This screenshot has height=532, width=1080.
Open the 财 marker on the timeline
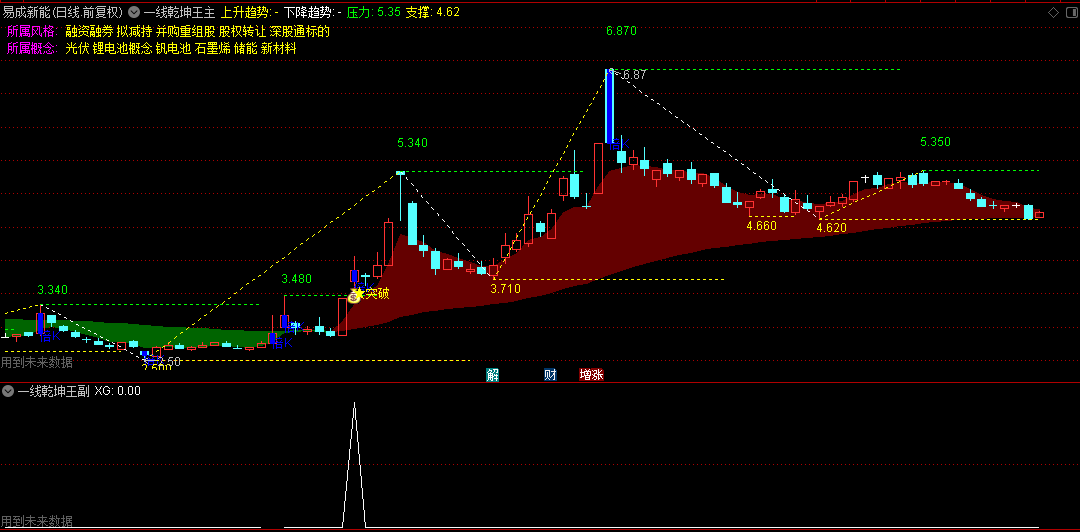coord(550,375)
